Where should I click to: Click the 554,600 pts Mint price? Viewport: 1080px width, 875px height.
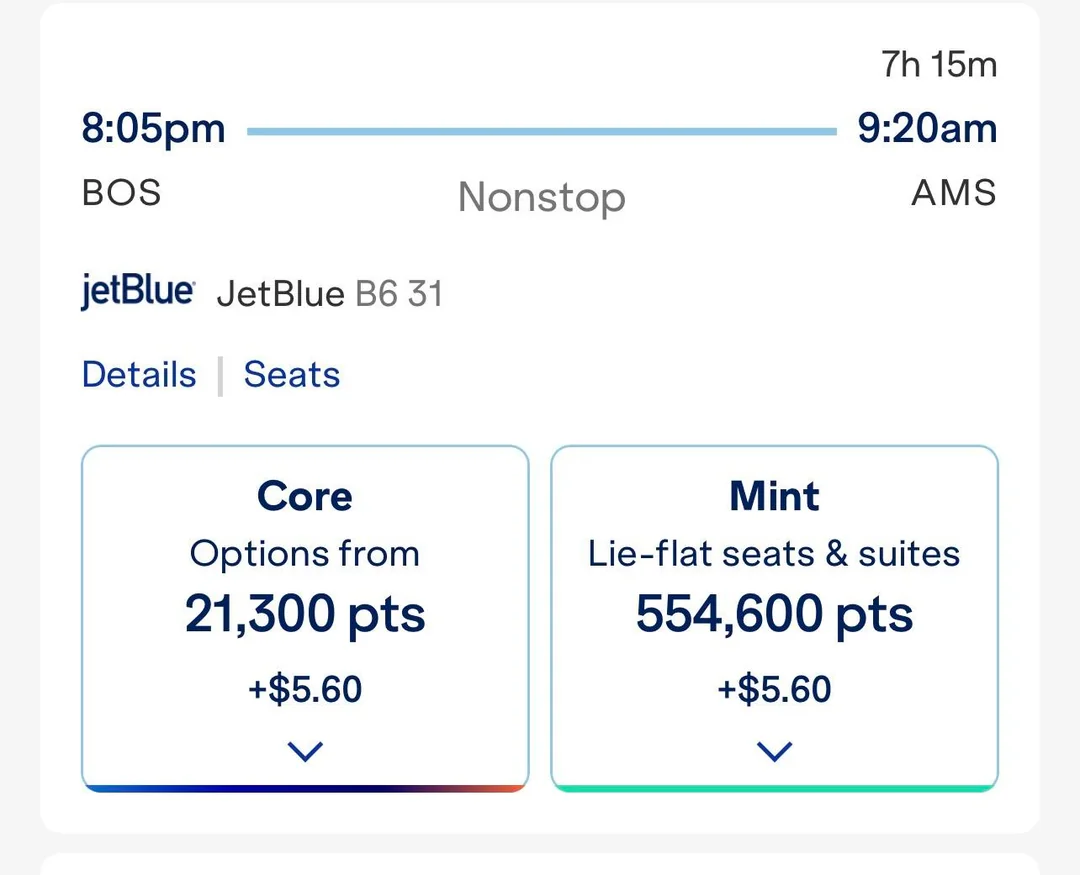(x=775, y=615)
